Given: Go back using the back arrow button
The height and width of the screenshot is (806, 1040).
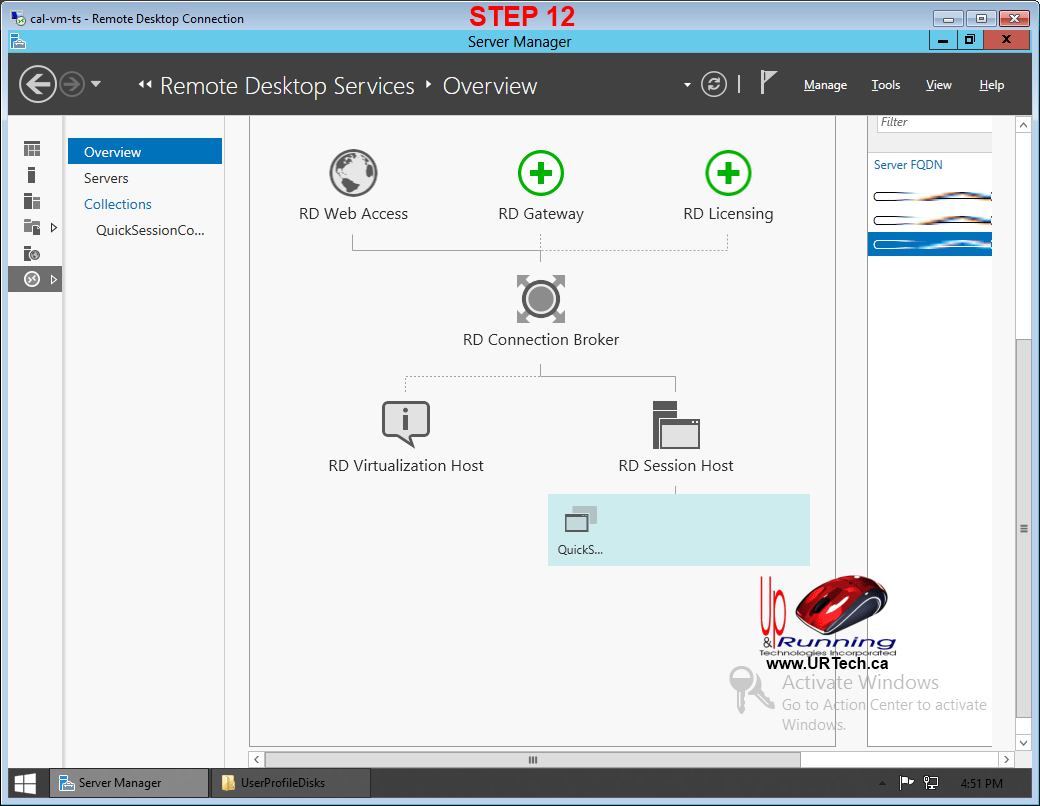Looking at the screenshot, I should (x=37, y=84).
